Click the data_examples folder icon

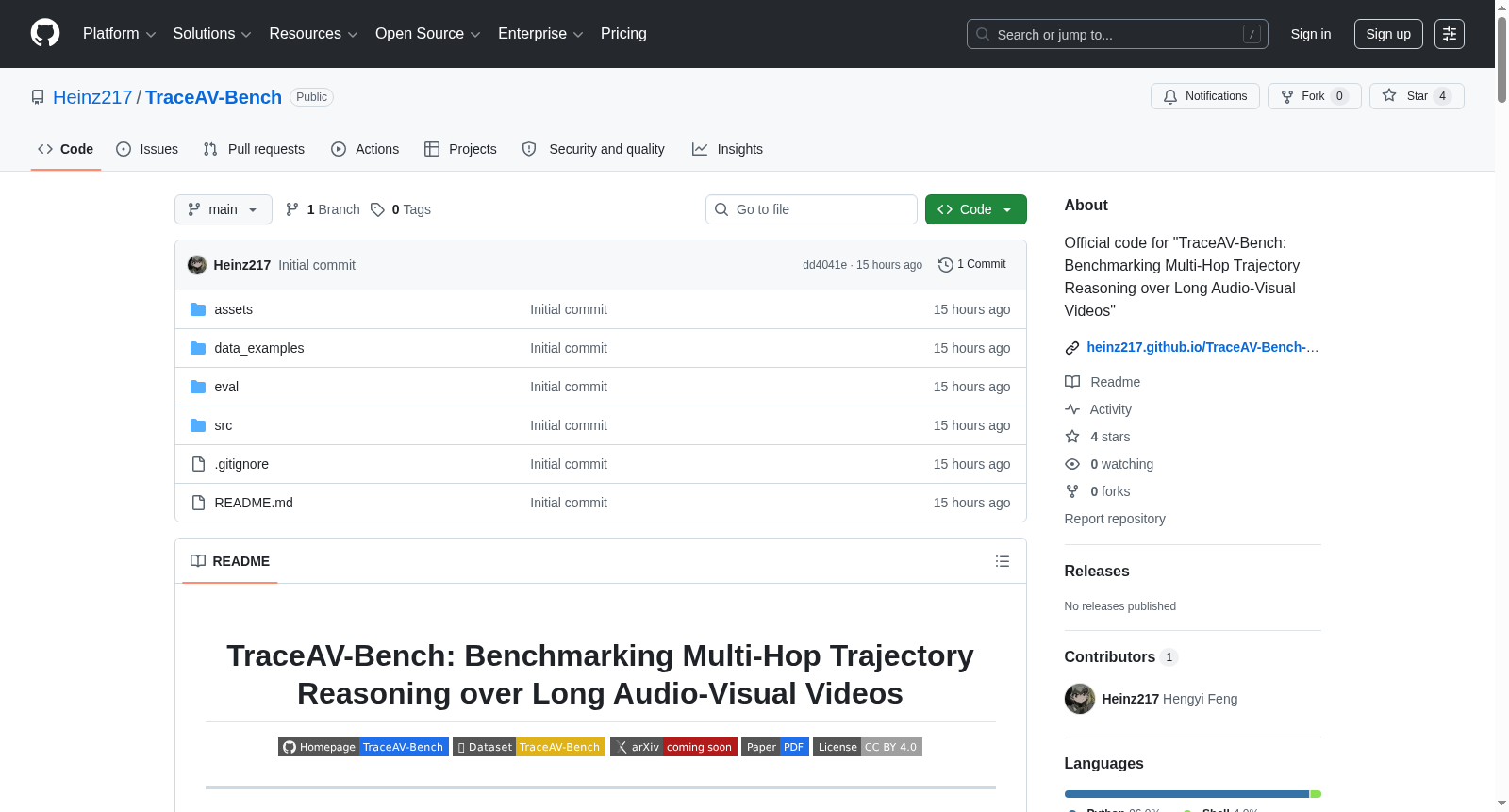pos(198,348)
